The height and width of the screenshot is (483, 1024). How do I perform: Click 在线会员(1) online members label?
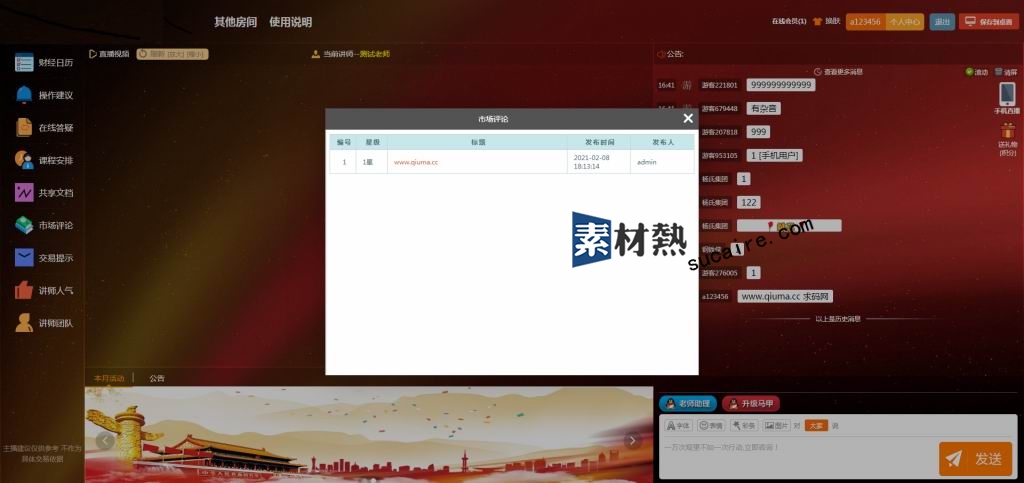(788, 22)
